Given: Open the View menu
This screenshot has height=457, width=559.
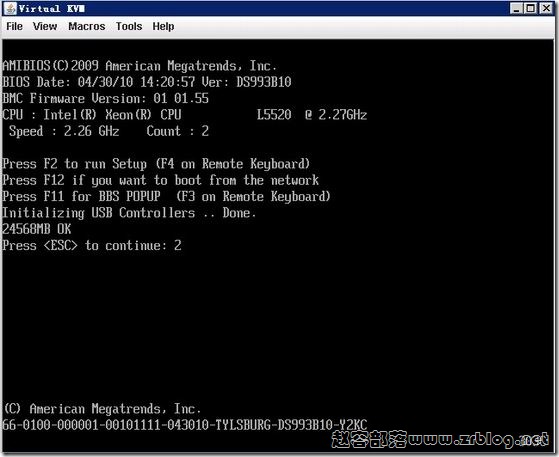Looking at the screenshot, I should (x=45, y=26).
